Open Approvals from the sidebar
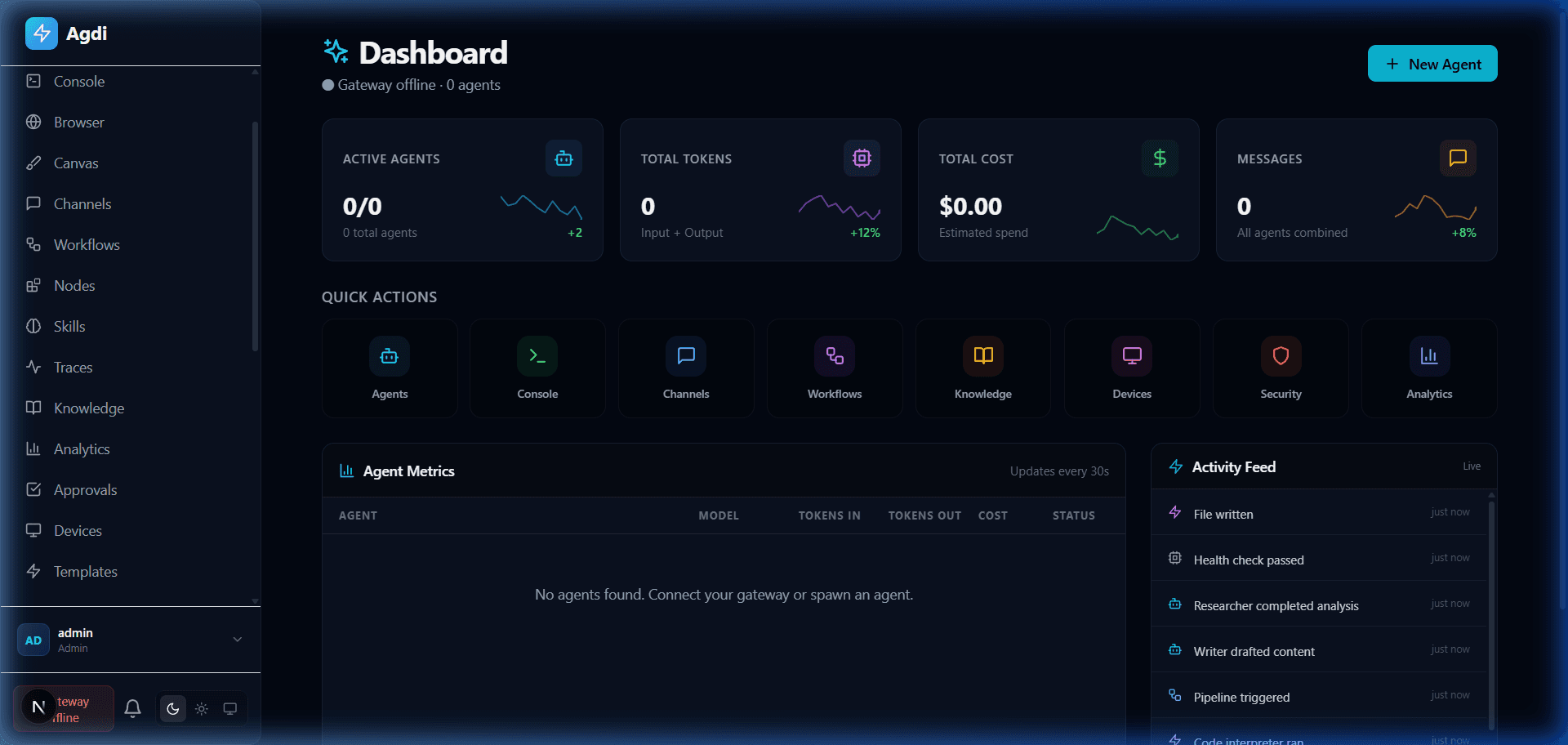Screen dimensions: 1568x745 (x=86, y=489)
